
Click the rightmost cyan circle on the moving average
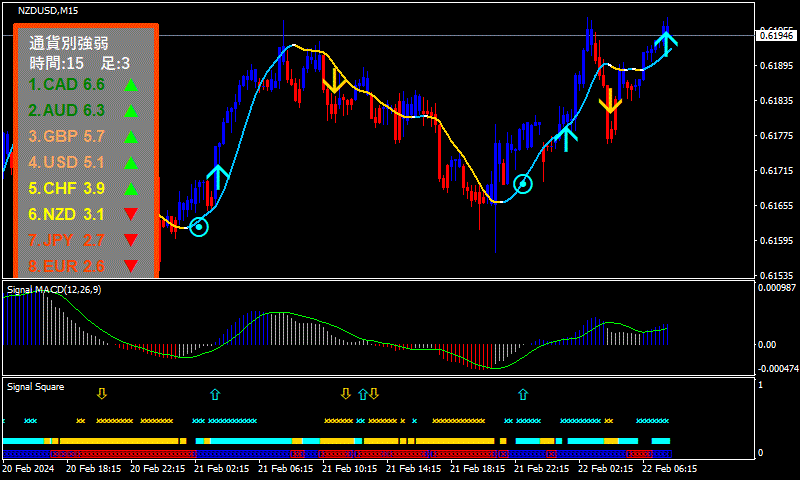(523, 184)
